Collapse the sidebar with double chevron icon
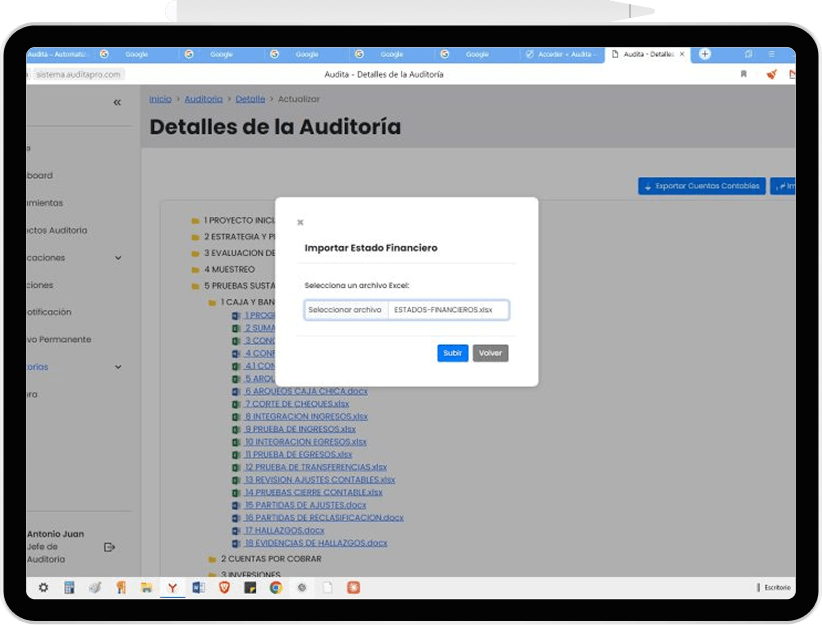Screen dimensions: 822x625 coord(117,102)
